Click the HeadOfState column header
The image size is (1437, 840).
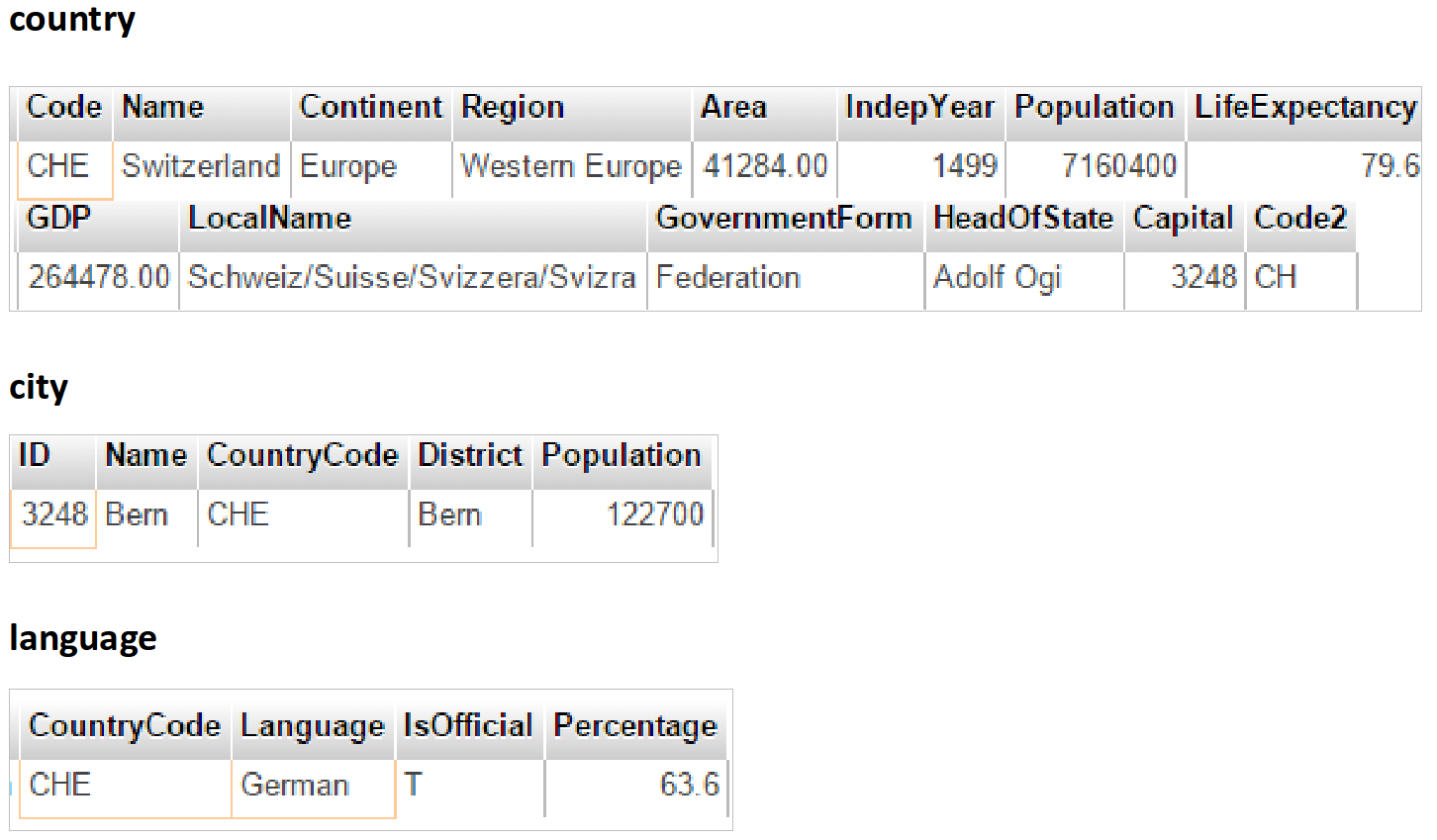(x=1023, y=219)
